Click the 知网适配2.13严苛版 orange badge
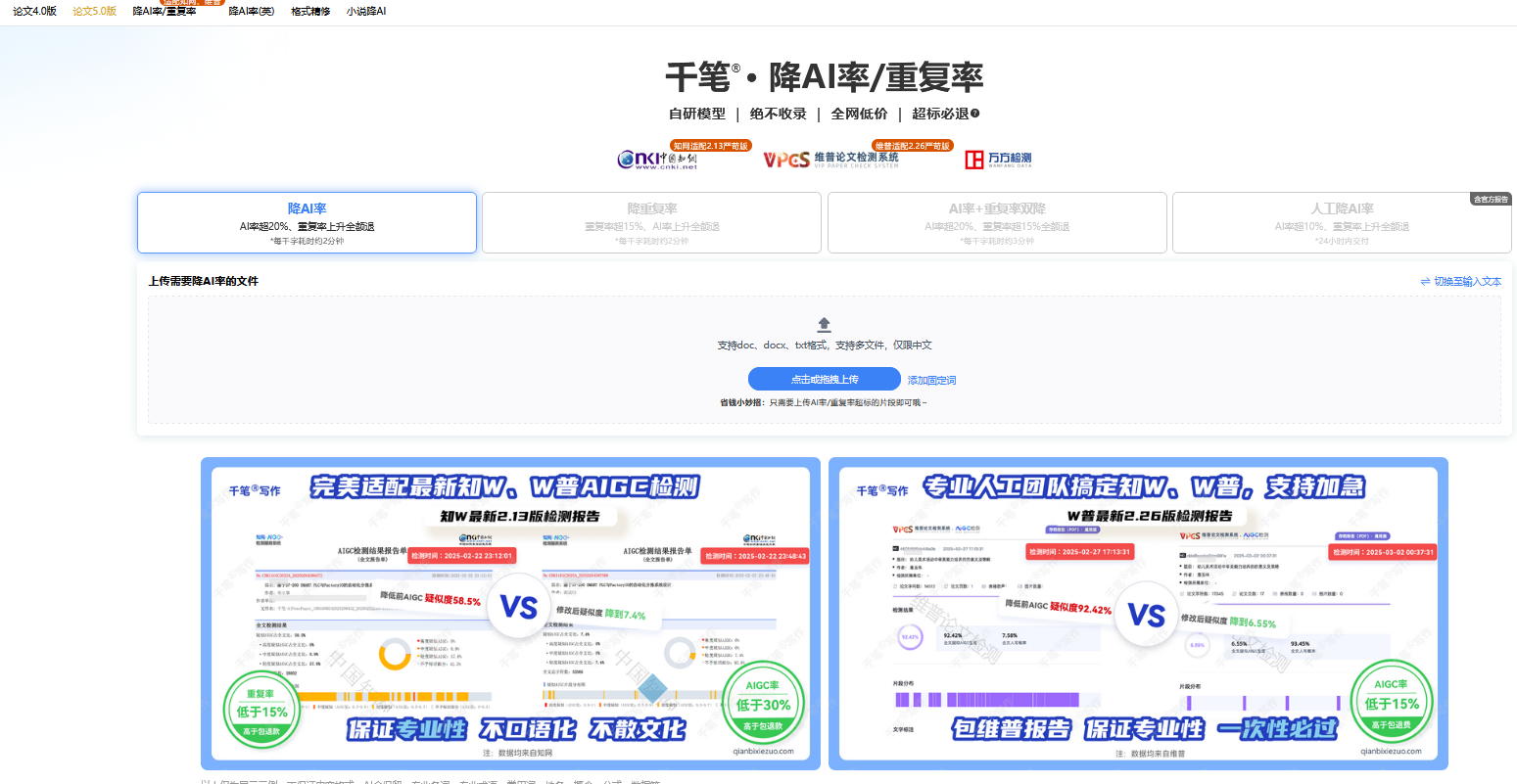This screenshot has width=1517, height=784. point(710,146)
